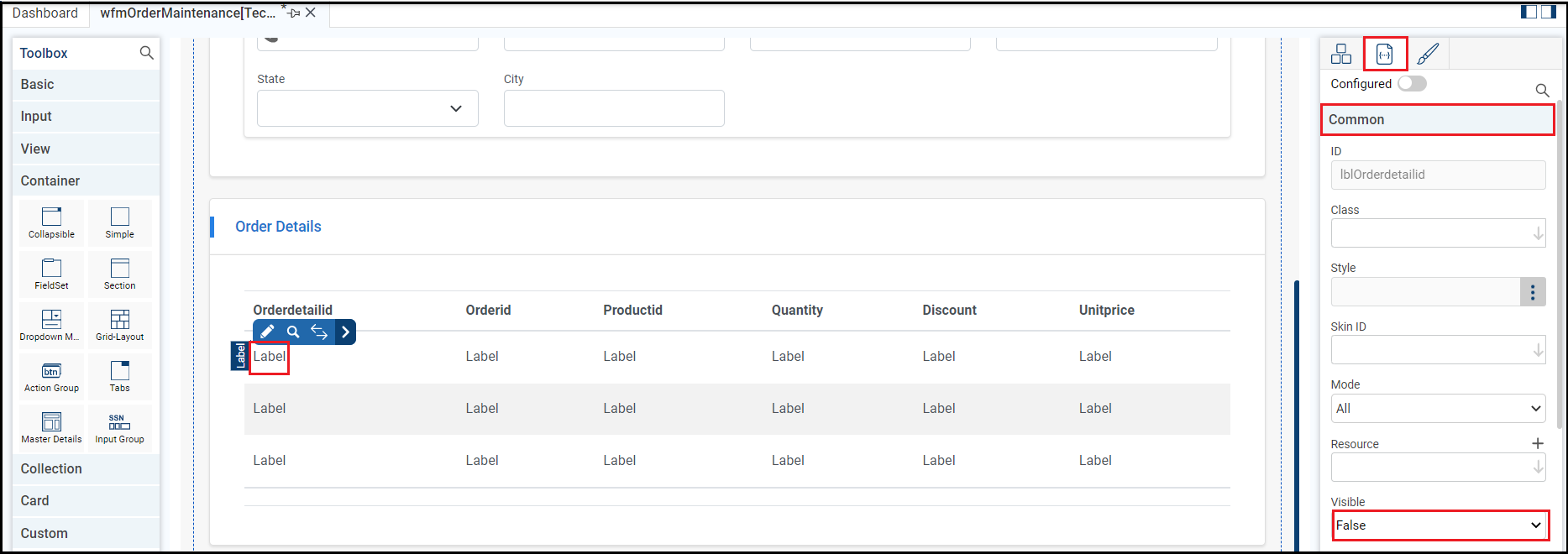Image resolution: width=1568 pixels, height=554 pixels.
Task: Click the pencil edit icon on label toolbar
Action: pos(267,332)
